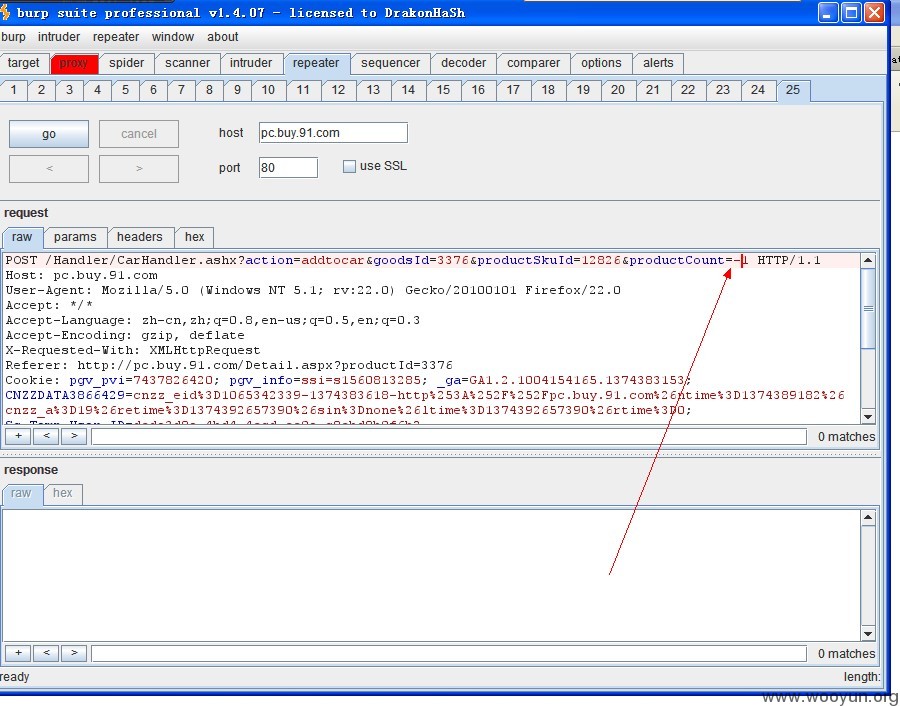
Task: Go to previous request with < history button
Action: [49, 169]
